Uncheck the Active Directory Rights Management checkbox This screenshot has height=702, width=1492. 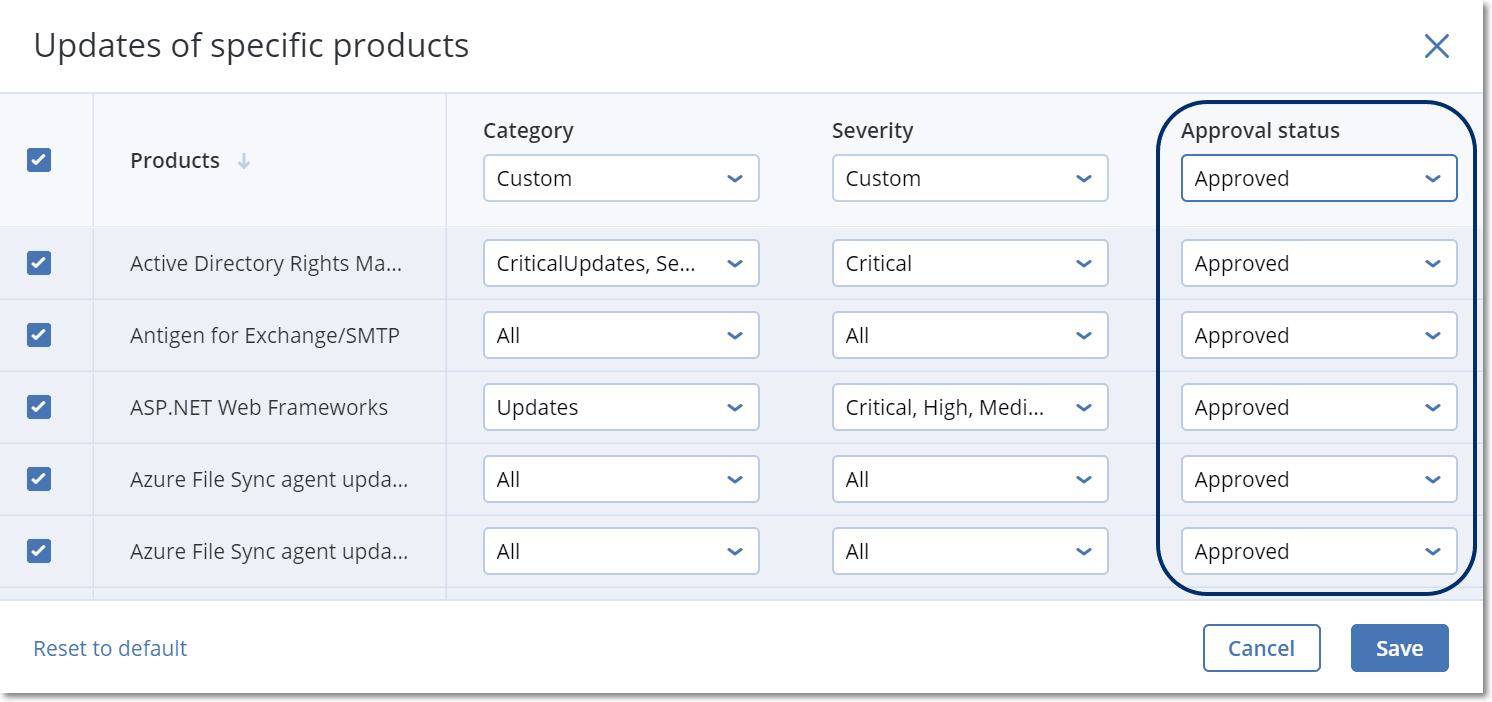39,263
